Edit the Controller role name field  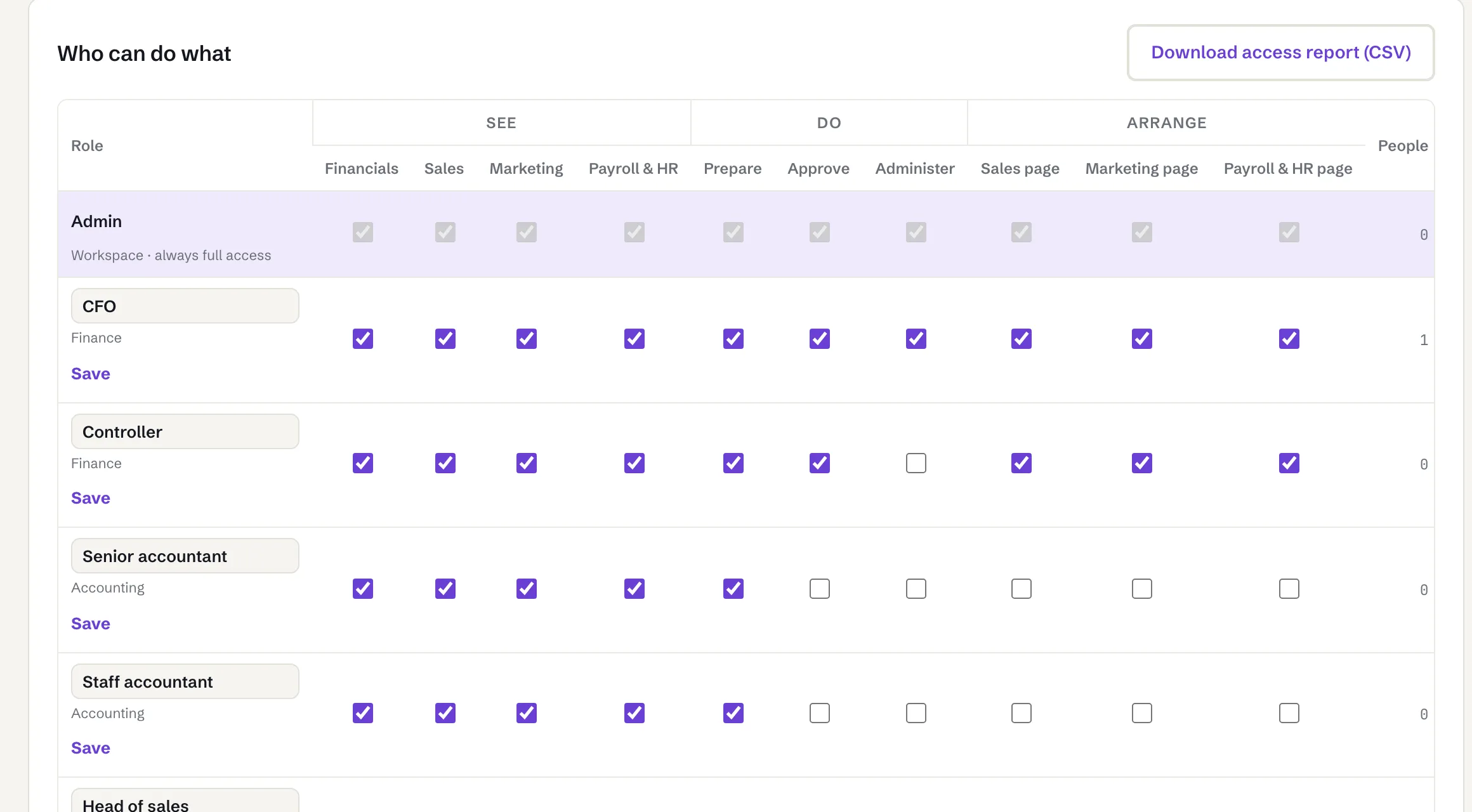point(185,431)
